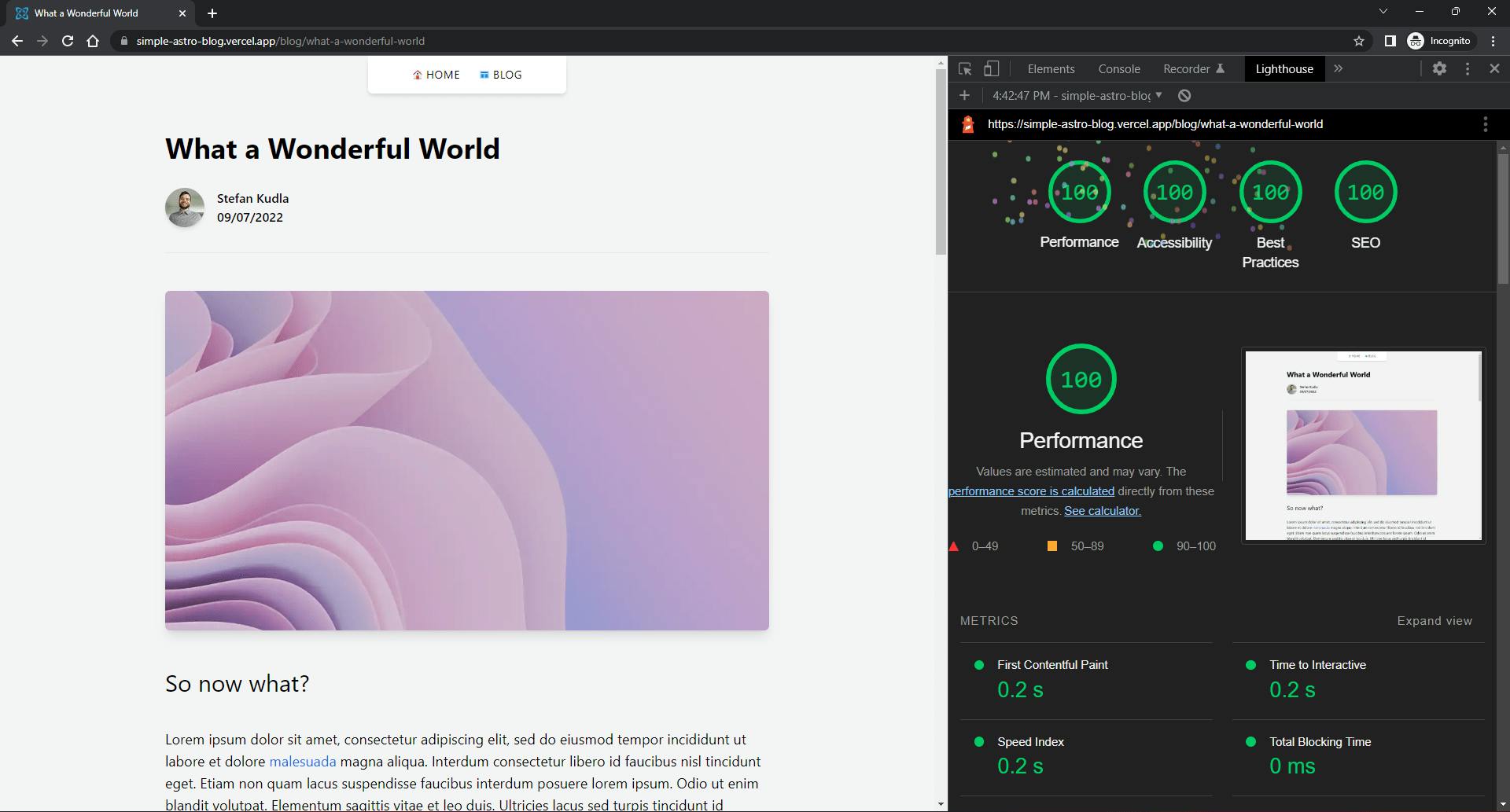Click the inspect element picker icon
1510x812 pixels.
(965, 69)
